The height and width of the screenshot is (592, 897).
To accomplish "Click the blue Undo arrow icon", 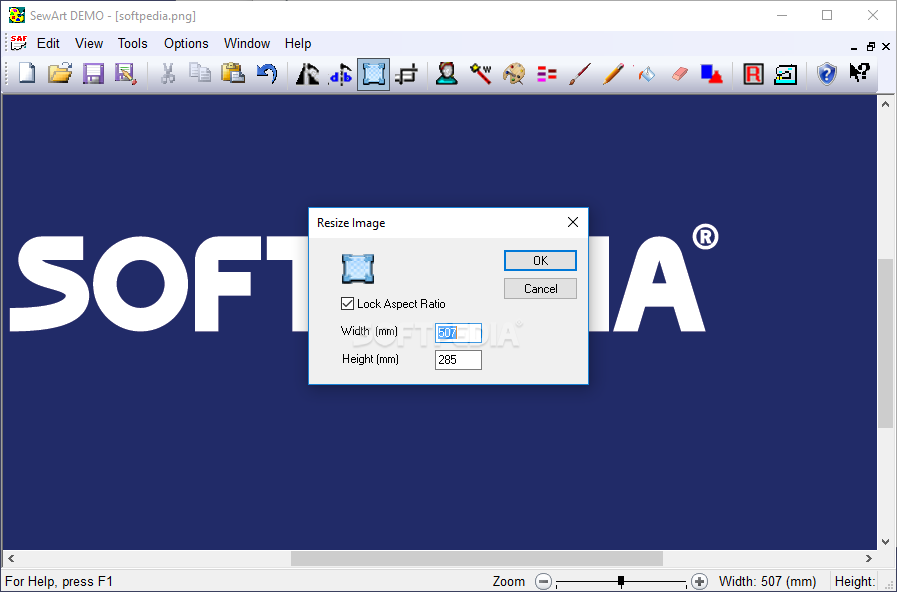I will point(267,73).
